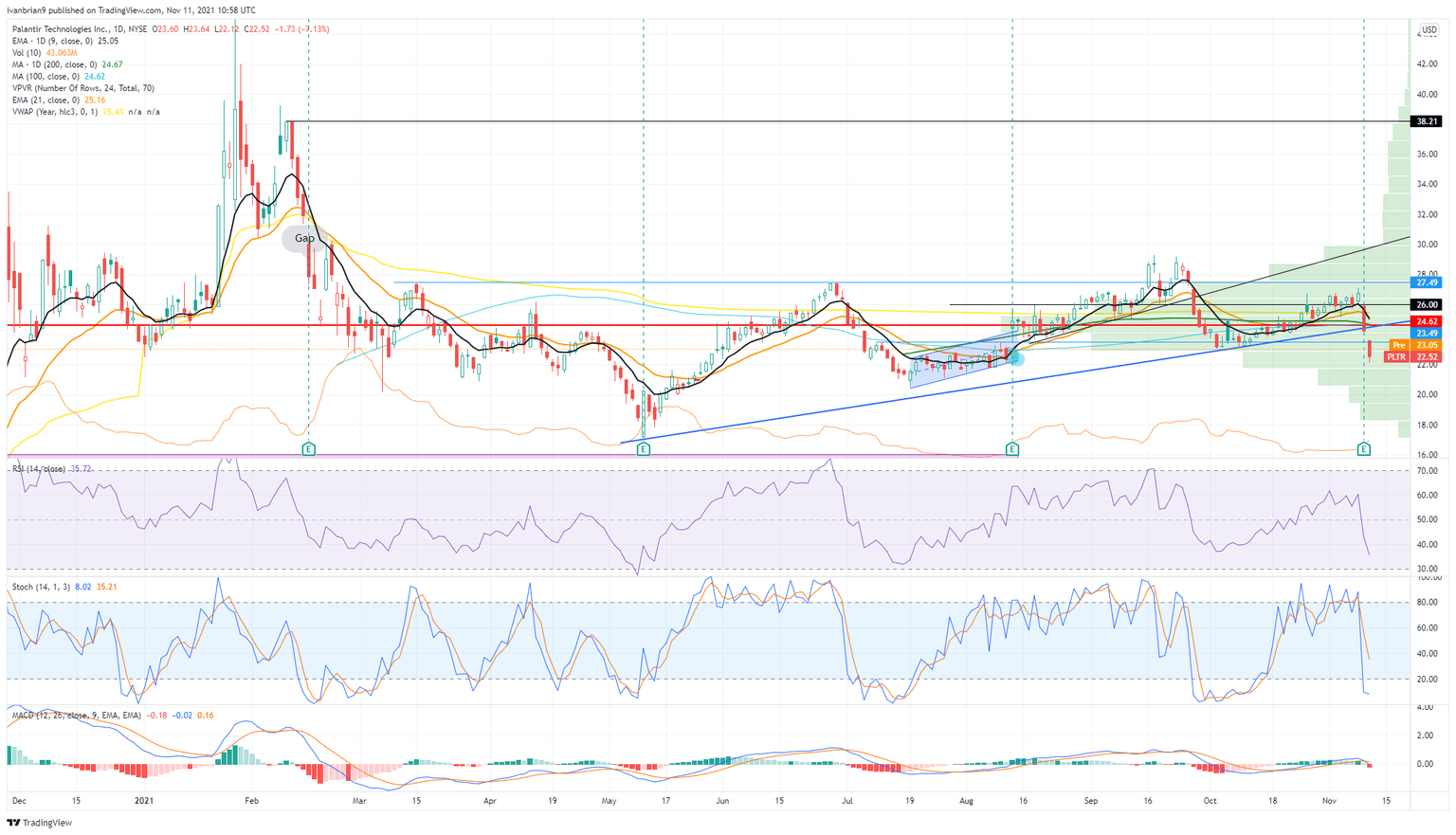Click the green 24.67 MA value
This screenshot has height=835, width=1456.
tap(112, 64)
